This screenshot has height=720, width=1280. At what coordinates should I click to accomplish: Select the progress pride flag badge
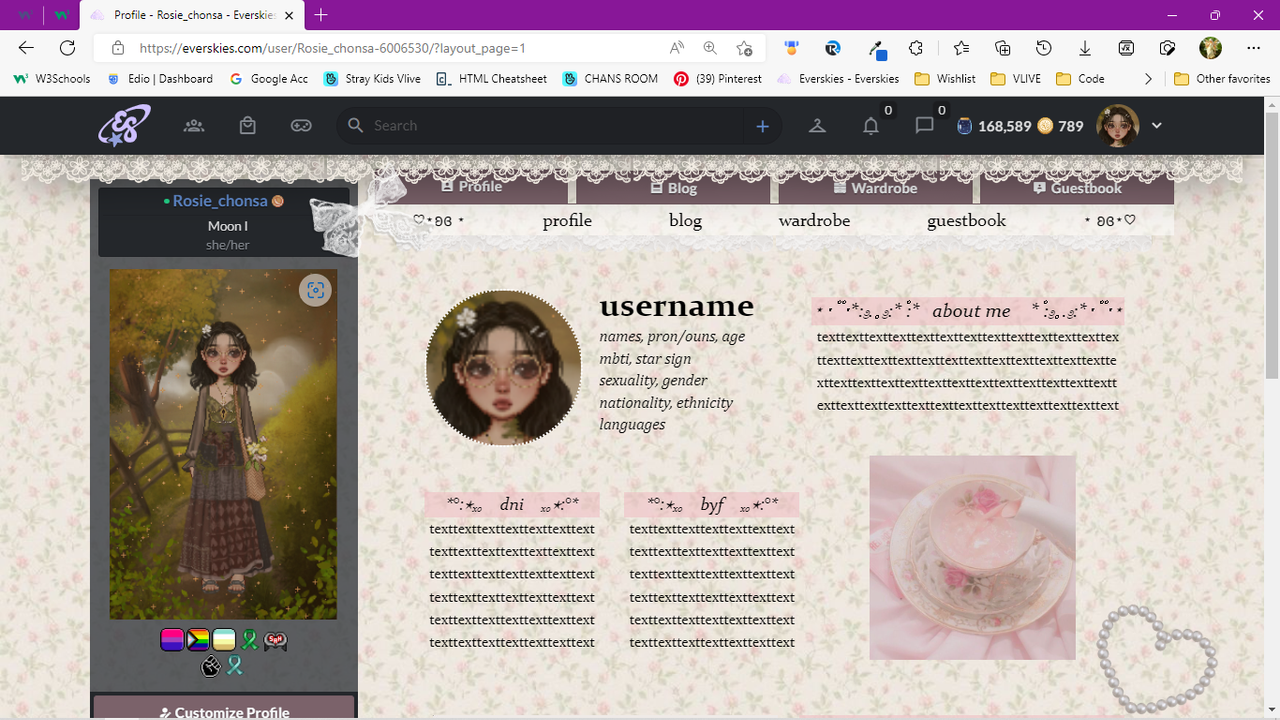(x=198, y=639)
